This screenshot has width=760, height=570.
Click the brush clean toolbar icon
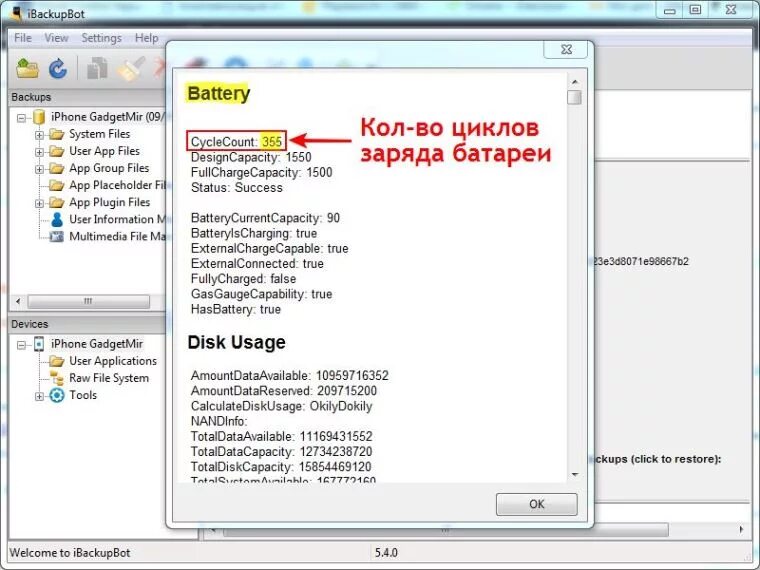131,68
